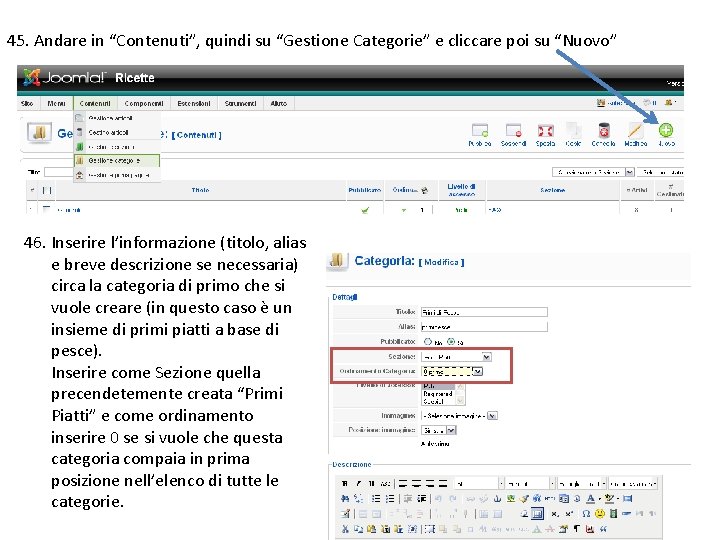Choose Gestione articoli in Contenuti dropdown
This screenshot has height=540, width=720.
pos(117,118)
